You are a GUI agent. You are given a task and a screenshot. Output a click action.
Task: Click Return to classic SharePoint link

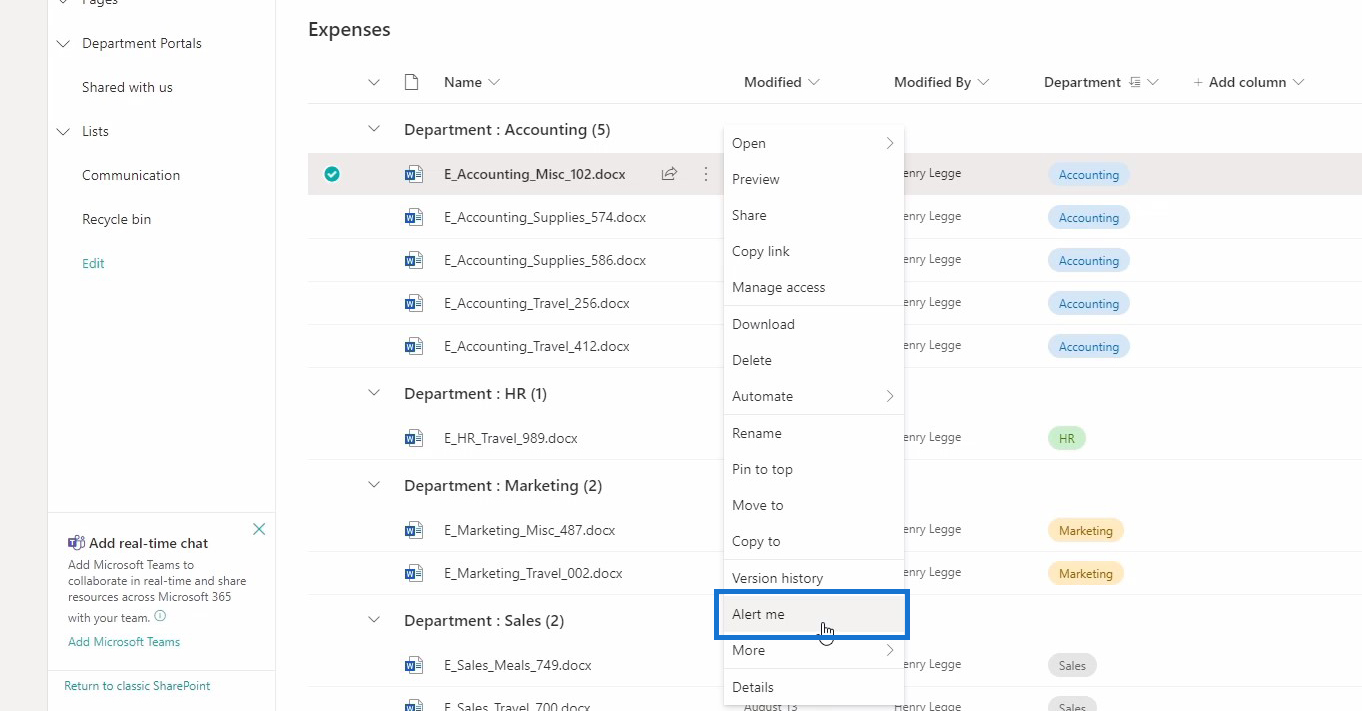(137, 686)
